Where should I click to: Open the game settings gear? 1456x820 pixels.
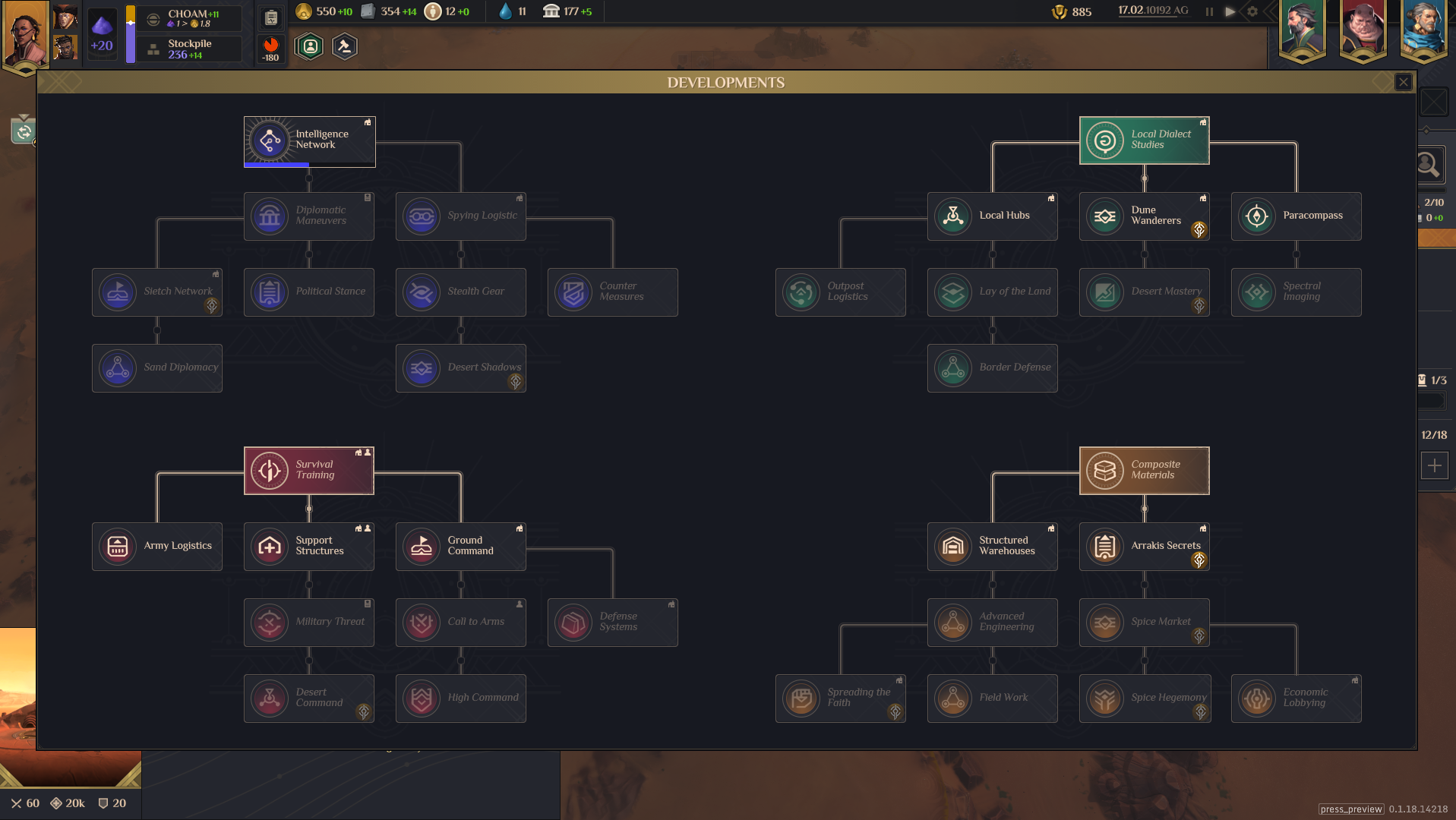click(1252, 11)
